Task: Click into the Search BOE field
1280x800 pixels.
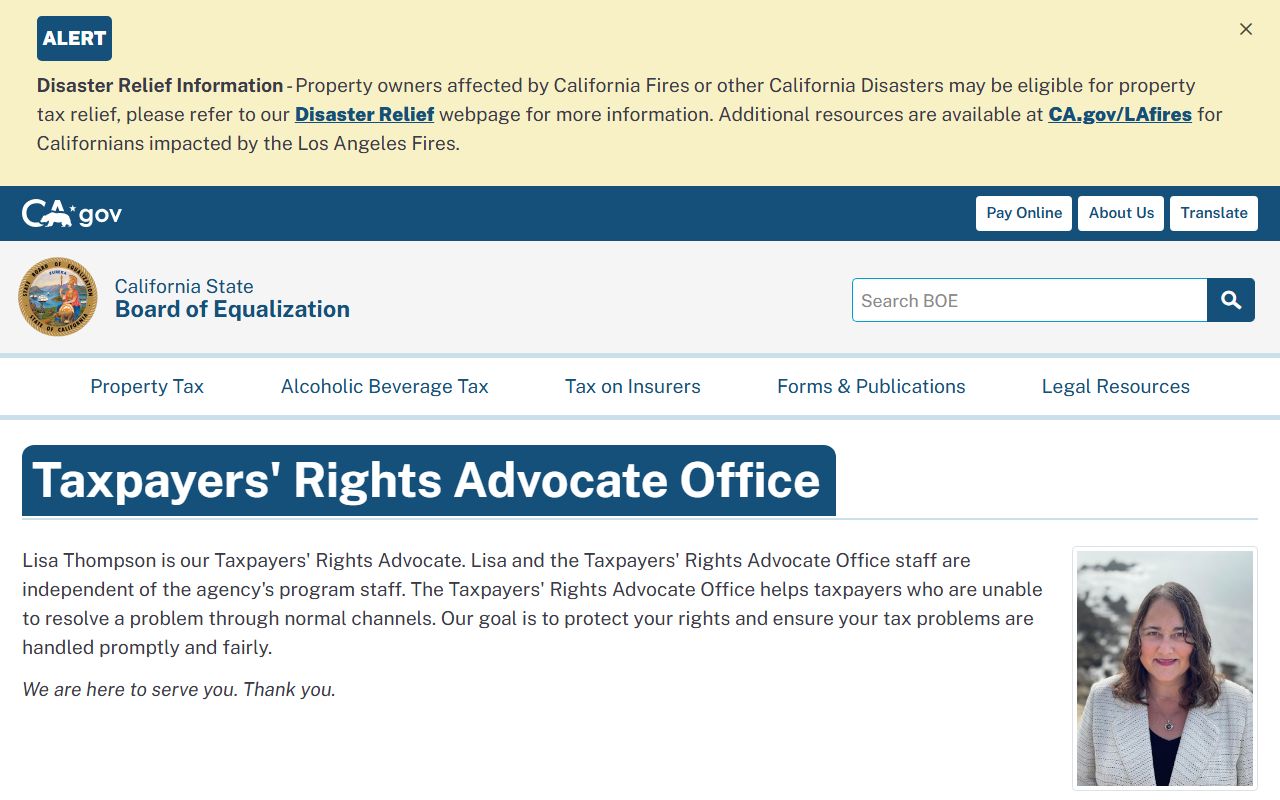Action: (x=1030, y=300)
